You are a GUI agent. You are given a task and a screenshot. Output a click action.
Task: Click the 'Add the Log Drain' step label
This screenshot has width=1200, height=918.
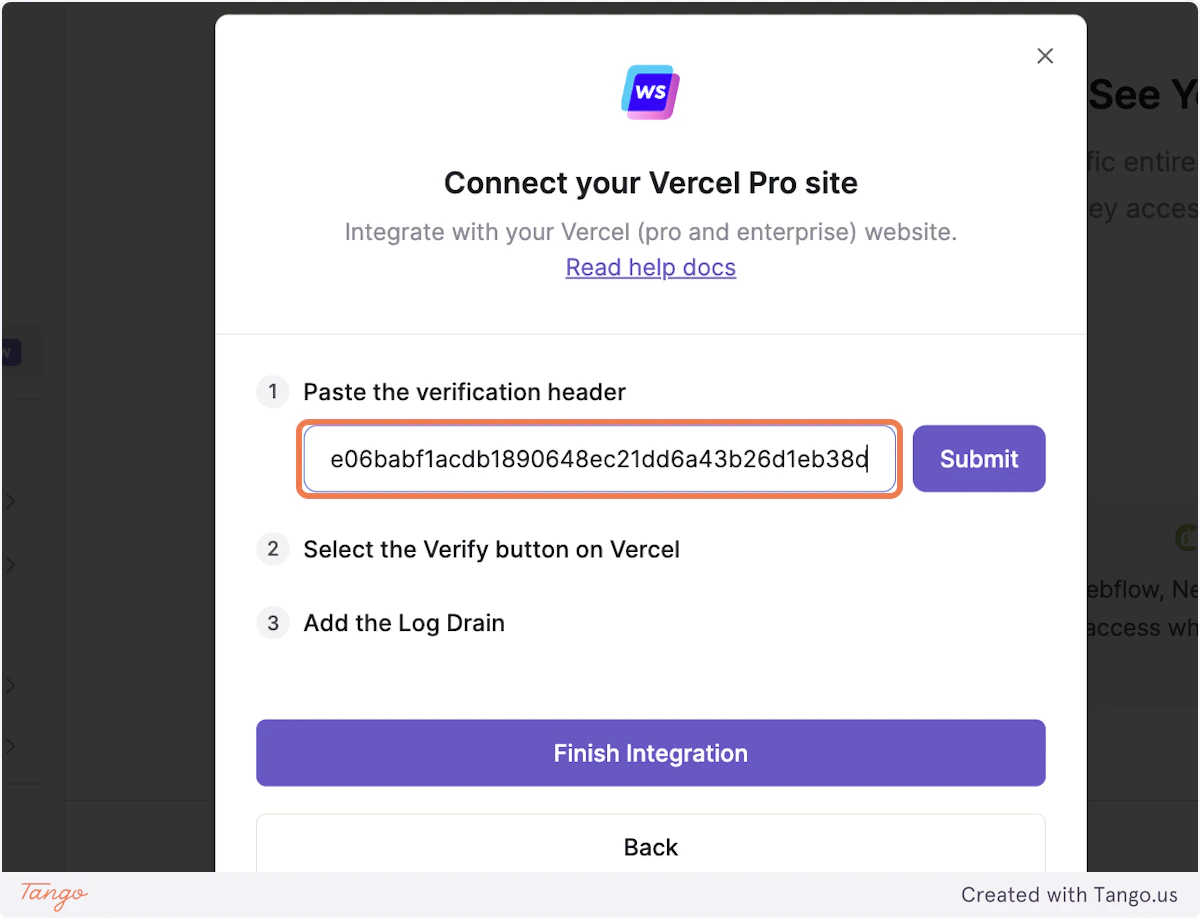coord(405,622)
